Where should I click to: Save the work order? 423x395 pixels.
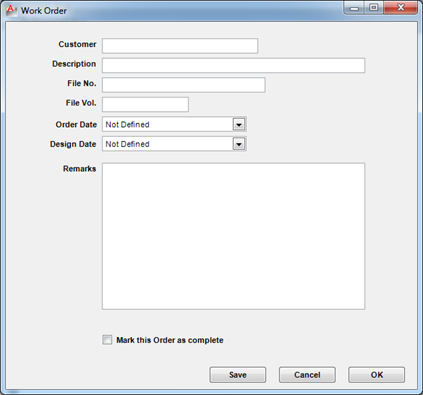point(238,375)
